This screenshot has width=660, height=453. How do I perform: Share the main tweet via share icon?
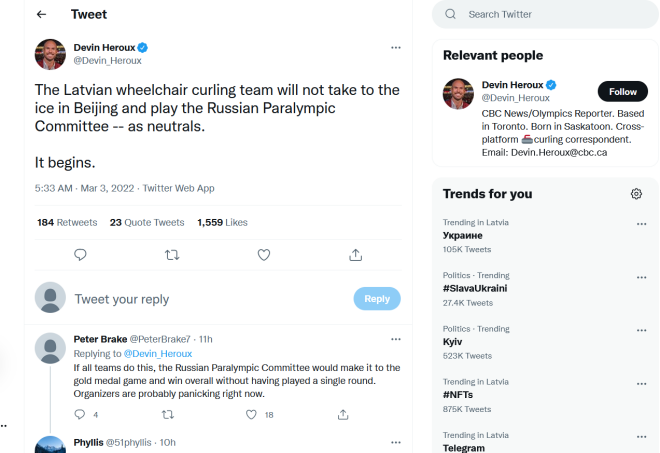[x=355, y=255]
